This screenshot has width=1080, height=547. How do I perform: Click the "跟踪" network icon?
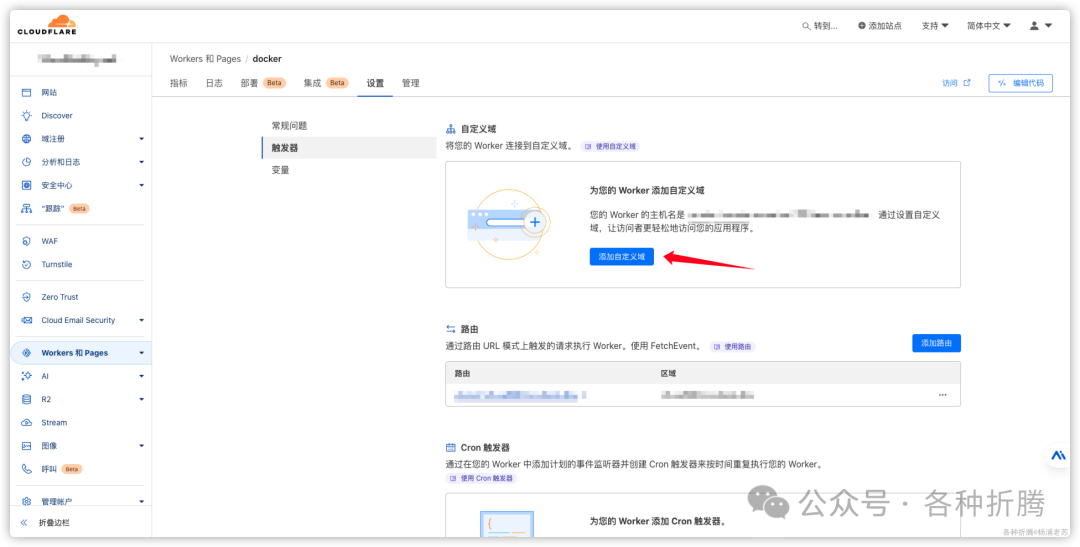27,209
